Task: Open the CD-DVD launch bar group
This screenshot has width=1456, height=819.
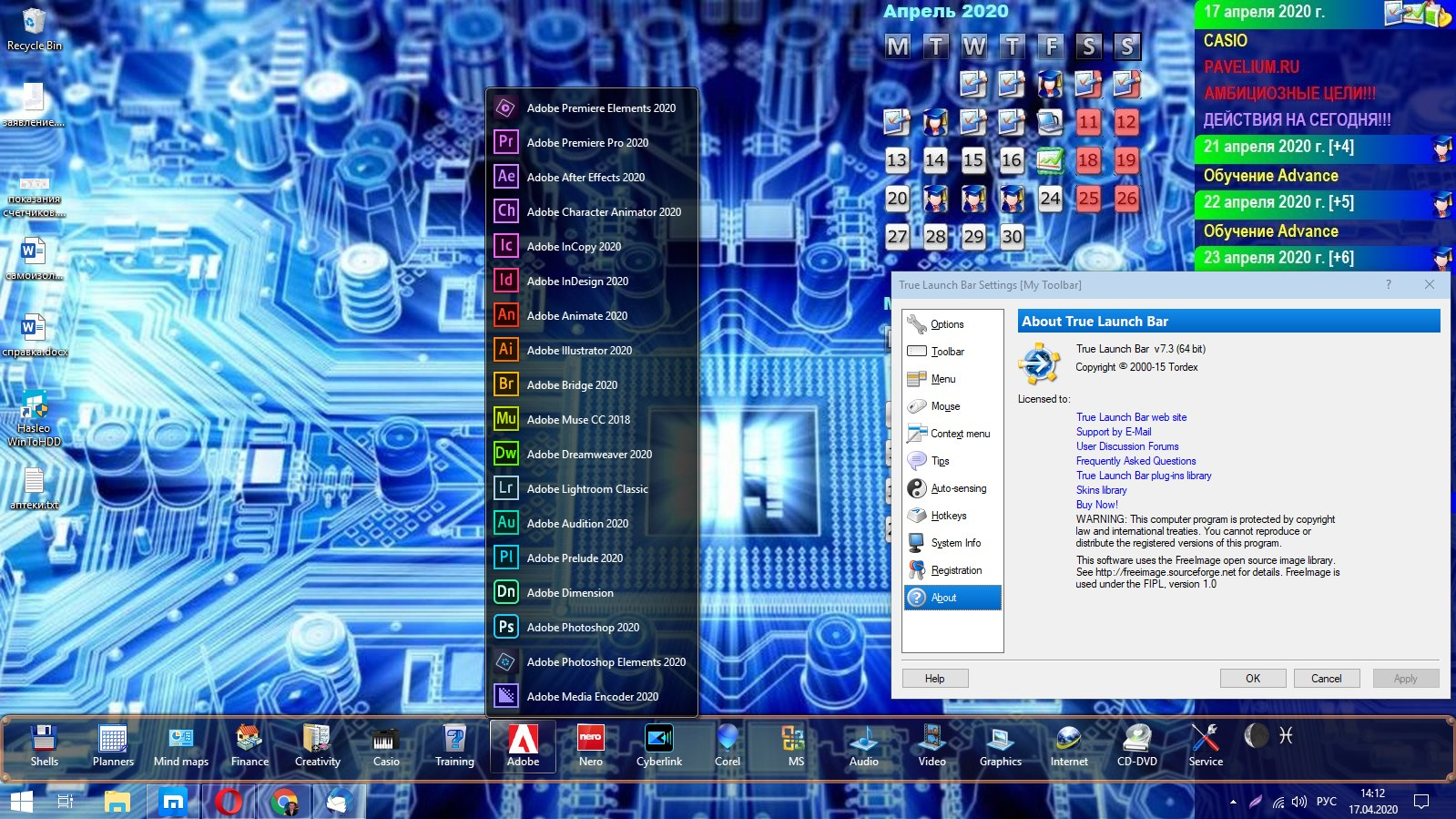Action: [x=1137, y=746]
